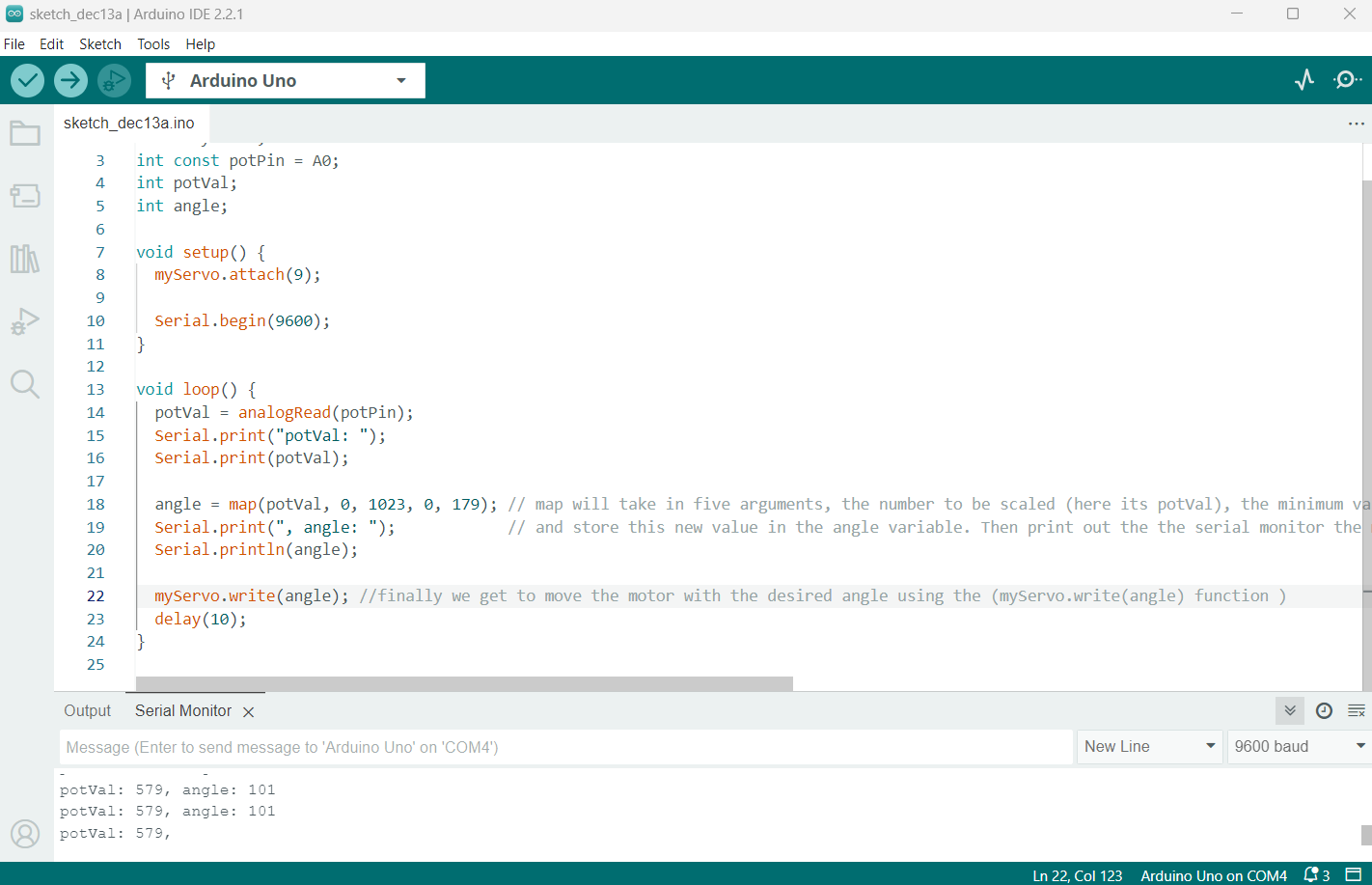Select the Serial Monitor tab
This screenshot has width=1372, height=885.
tap(183, 711)
